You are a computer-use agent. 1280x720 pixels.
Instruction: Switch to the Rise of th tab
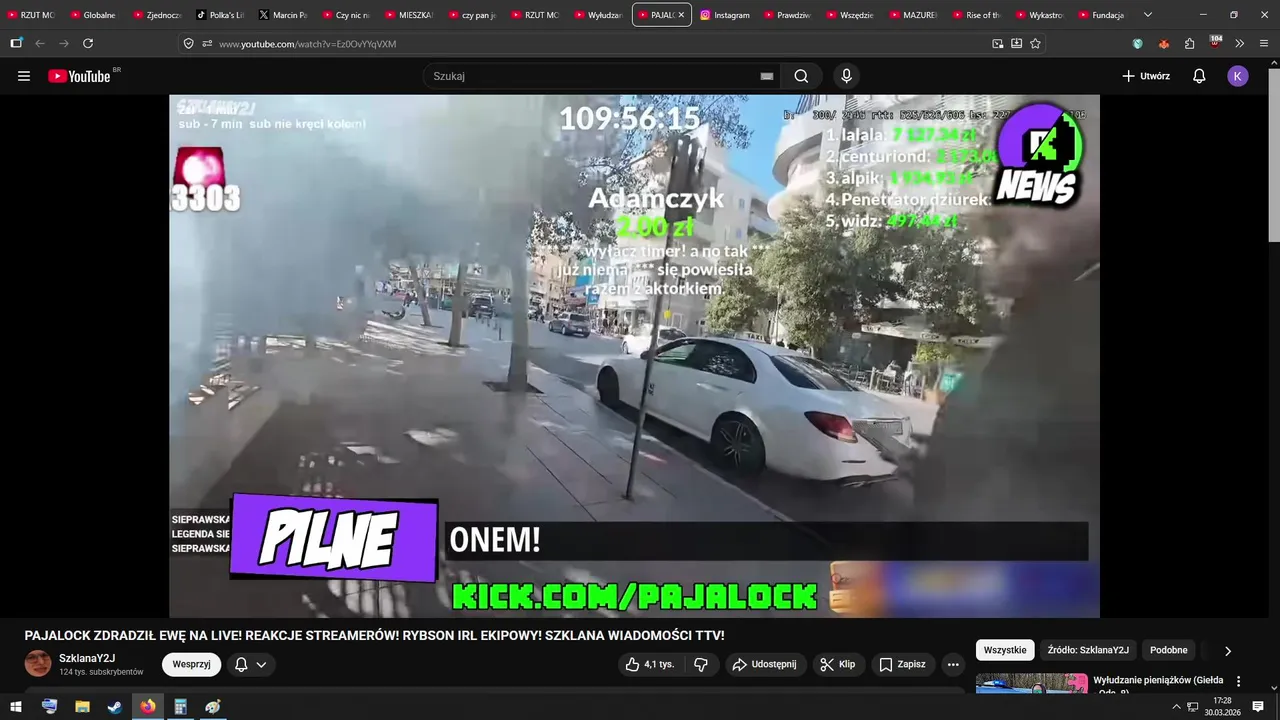(x=976, y=15)
